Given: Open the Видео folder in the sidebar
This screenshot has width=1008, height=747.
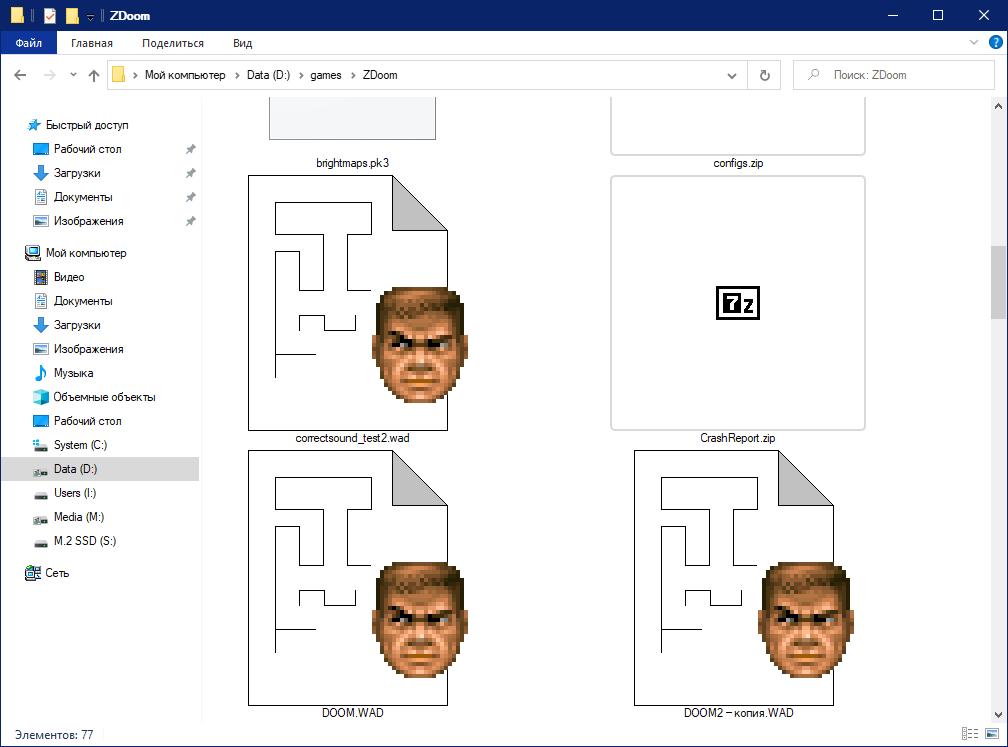Looking at the screenshot, I should 69,277.
